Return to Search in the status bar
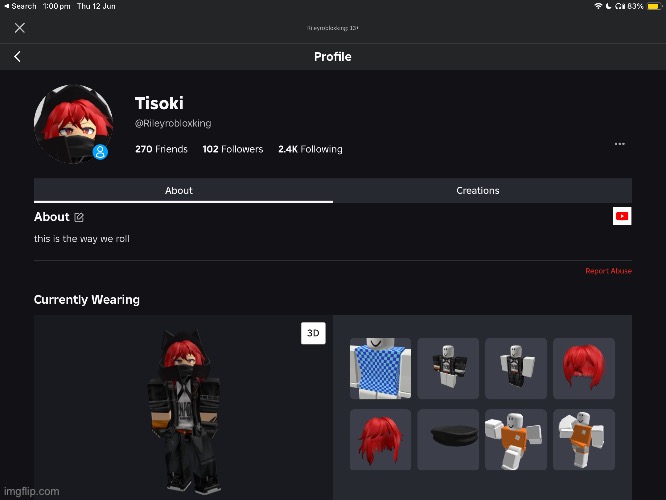Image resolution: width=666 pixels, height=500 pixels. click(20, 6)
